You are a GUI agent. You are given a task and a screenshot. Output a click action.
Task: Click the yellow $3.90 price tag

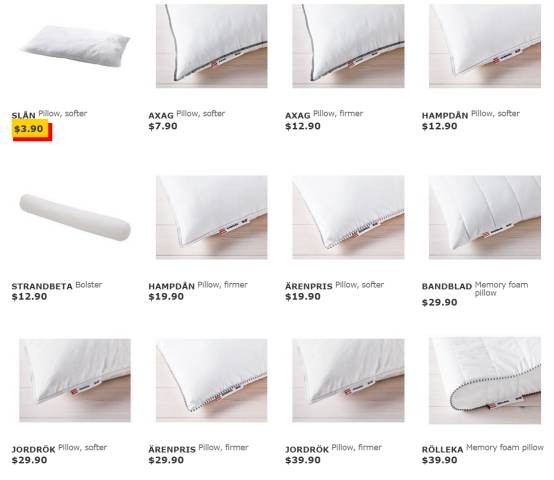30,129
